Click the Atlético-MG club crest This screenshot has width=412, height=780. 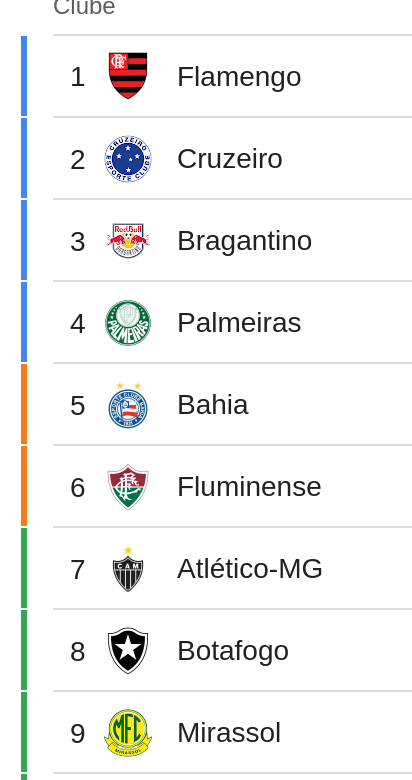point(128,569)
